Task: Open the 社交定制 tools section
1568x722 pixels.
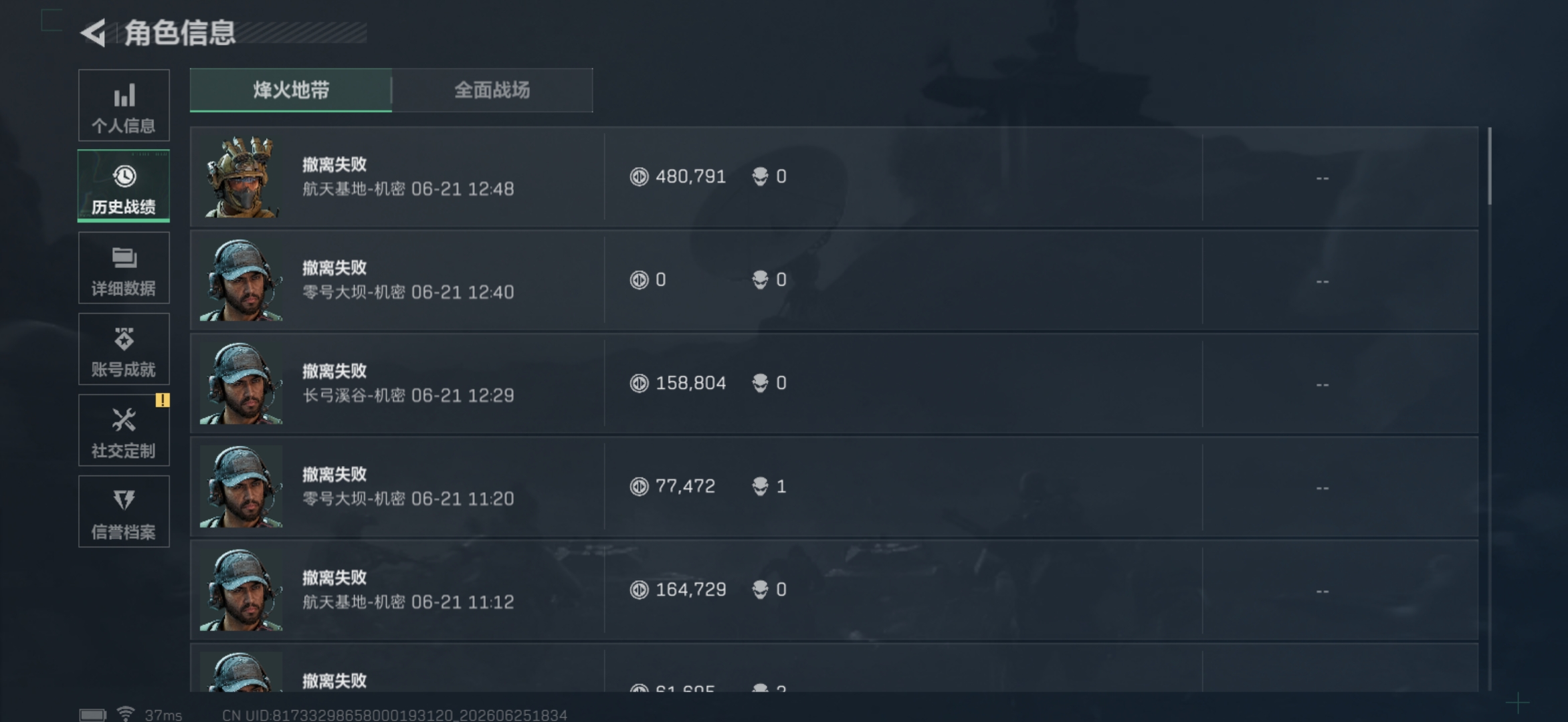Action: [124, 431]
